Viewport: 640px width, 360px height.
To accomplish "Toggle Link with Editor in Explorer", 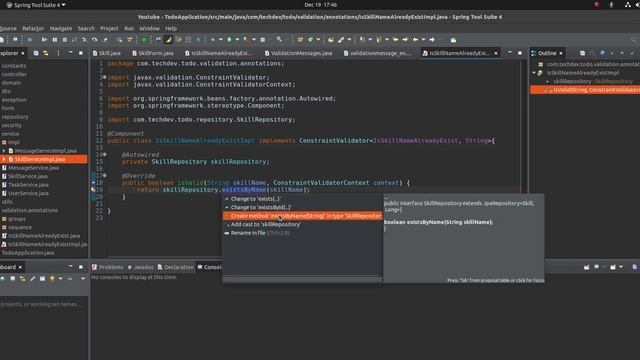I will pos(45,53).
